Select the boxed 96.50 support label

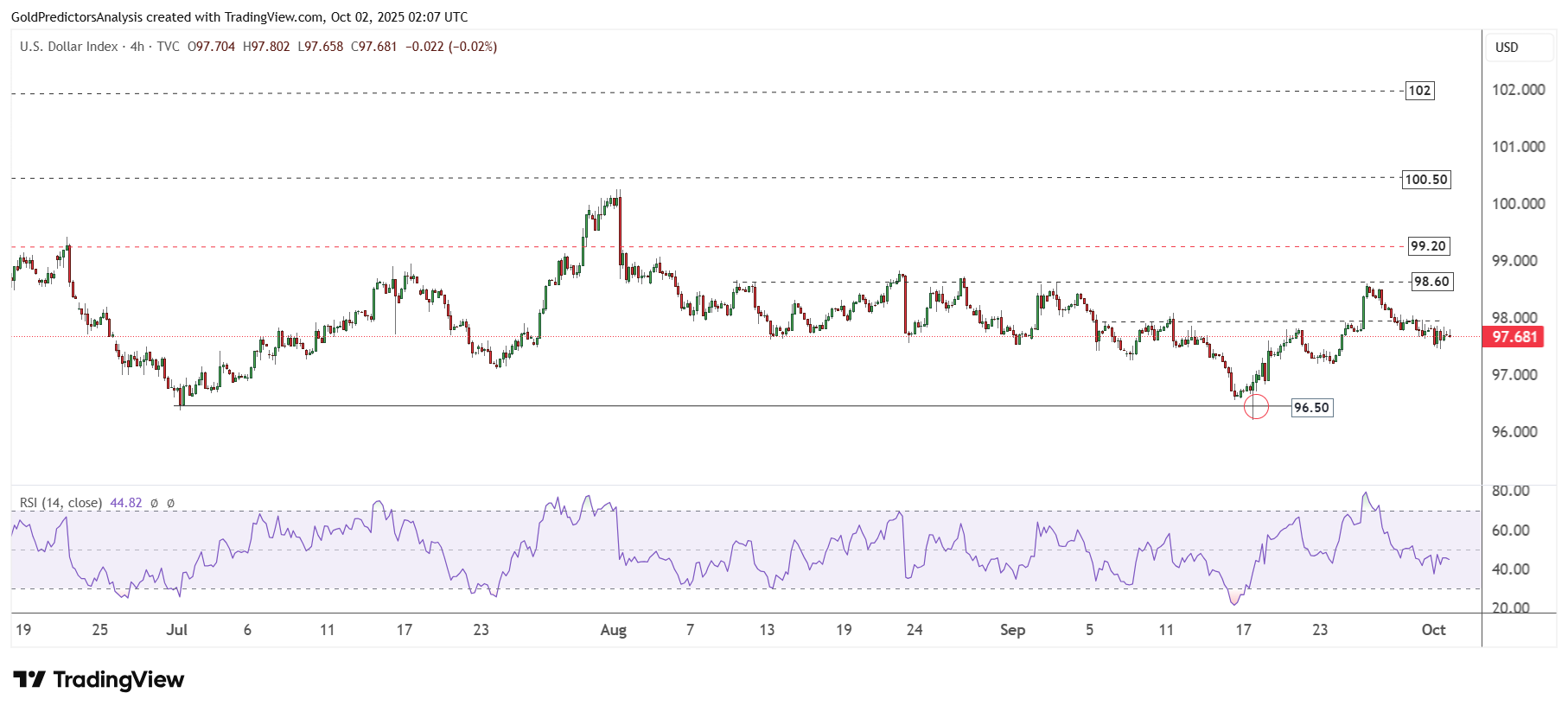1311,408
